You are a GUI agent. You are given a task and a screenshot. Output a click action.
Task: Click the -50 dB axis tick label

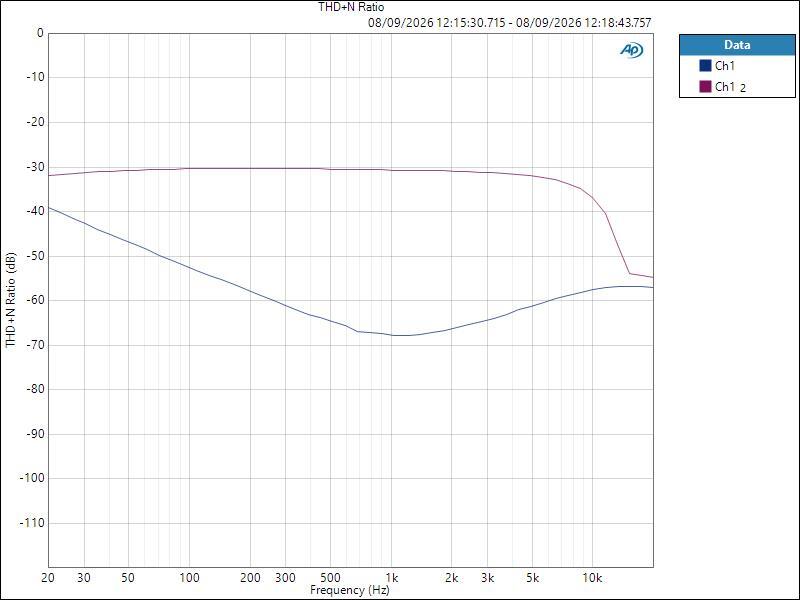tap(35, 256)
